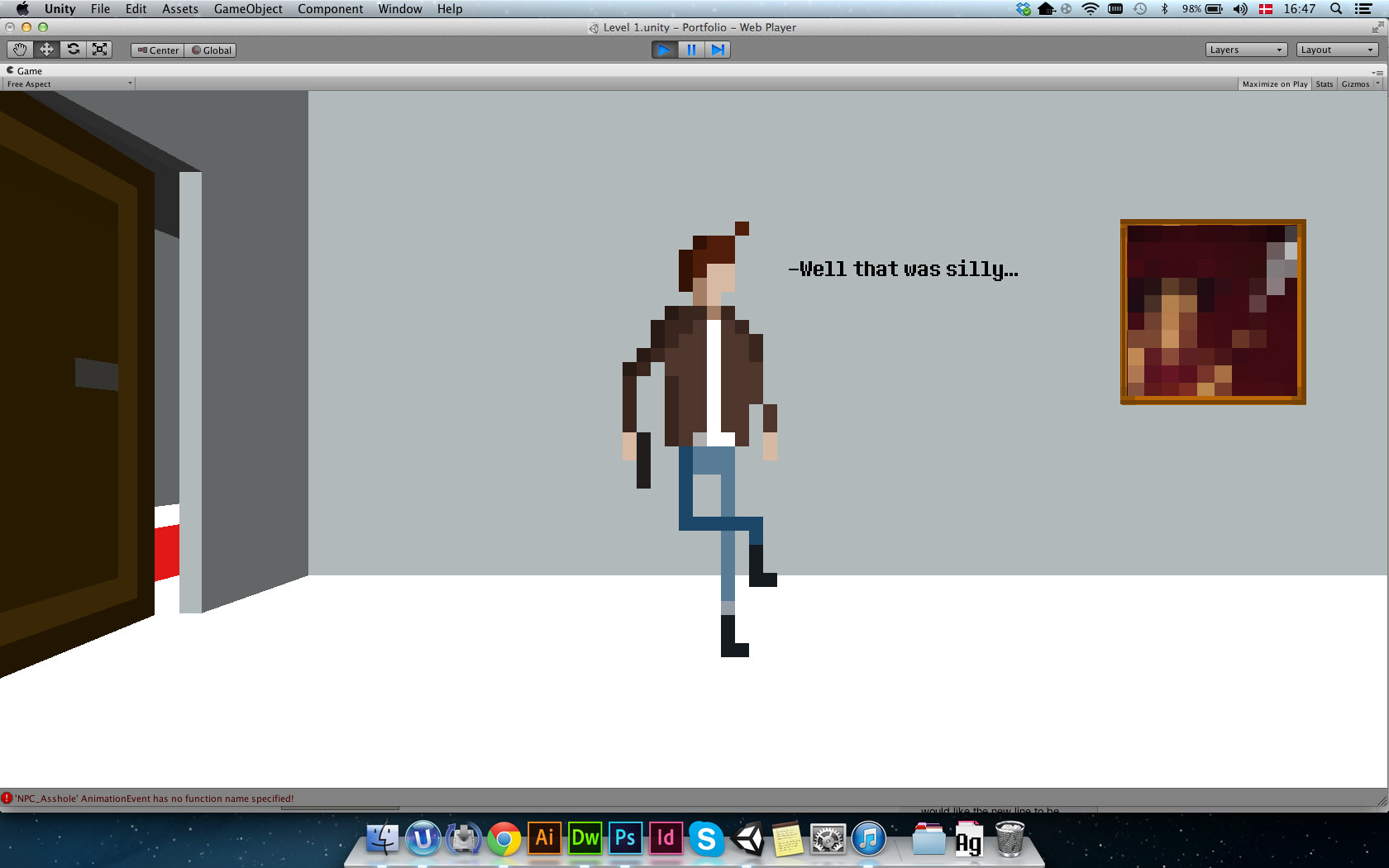Select the Move tool

pyautogui.click(x=46, y=49)
